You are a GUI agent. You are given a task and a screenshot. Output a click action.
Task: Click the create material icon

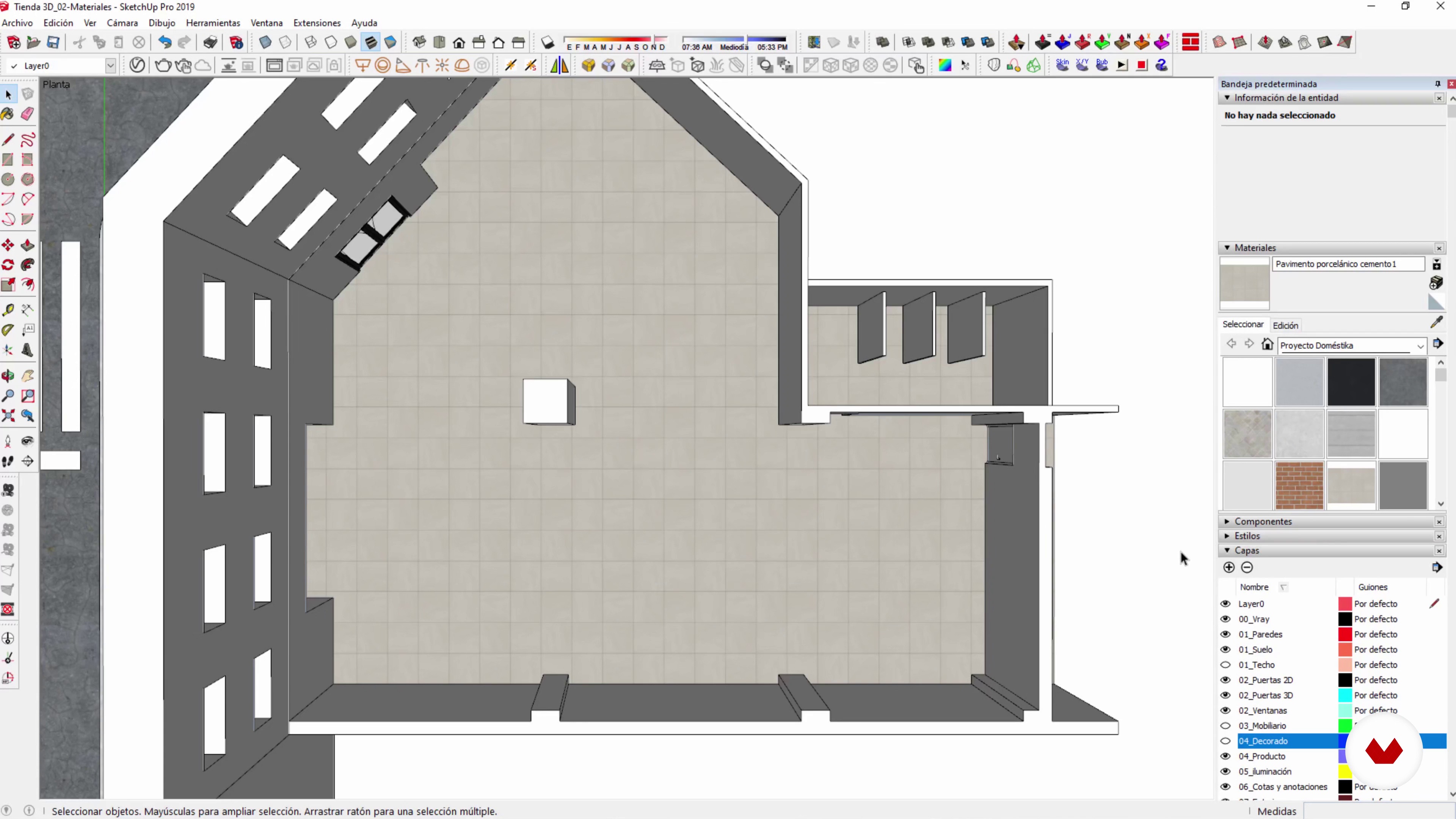click(1436, 282)
